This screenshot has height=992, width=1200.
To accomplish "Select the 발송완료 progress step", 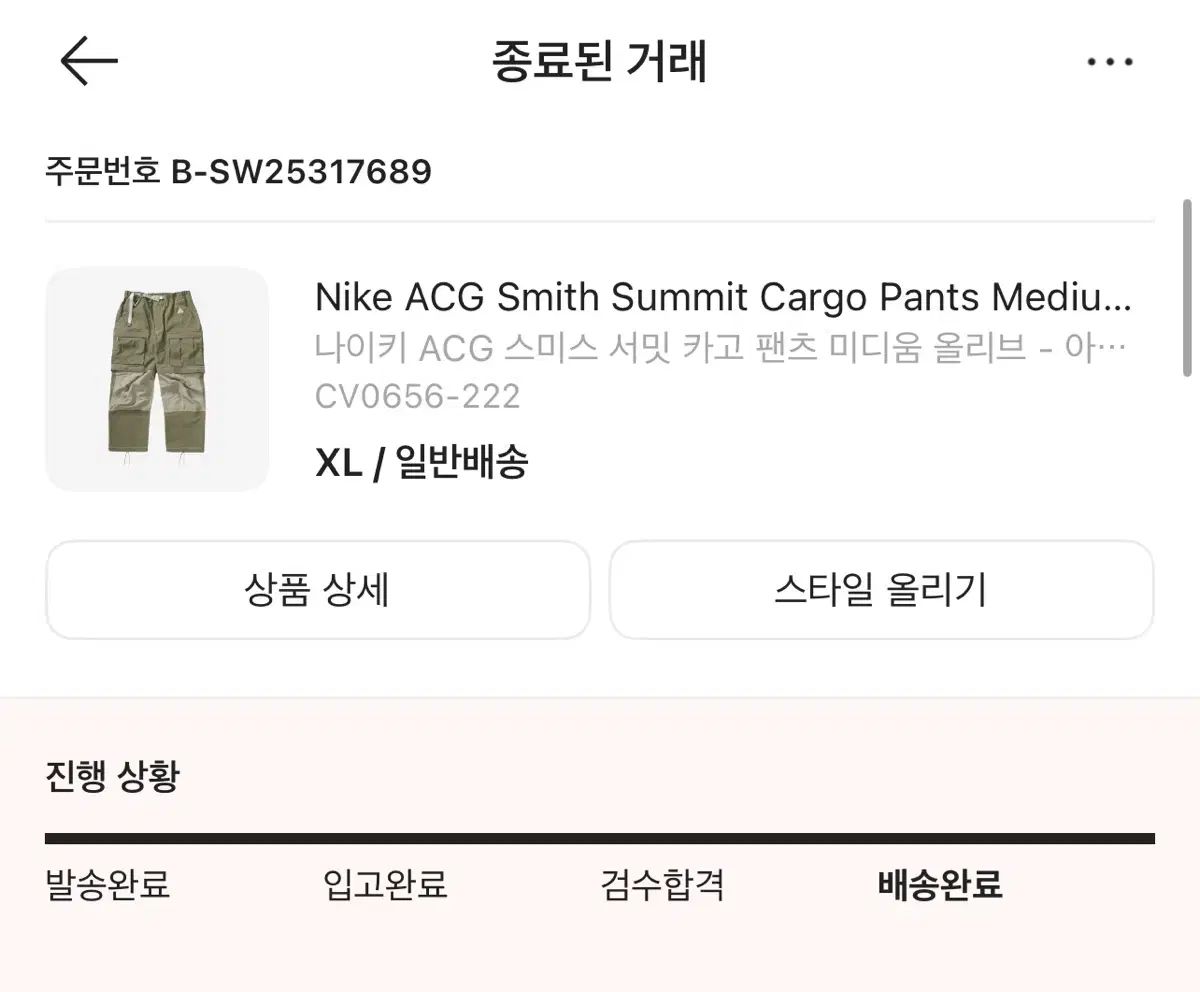I will (108, 884).
